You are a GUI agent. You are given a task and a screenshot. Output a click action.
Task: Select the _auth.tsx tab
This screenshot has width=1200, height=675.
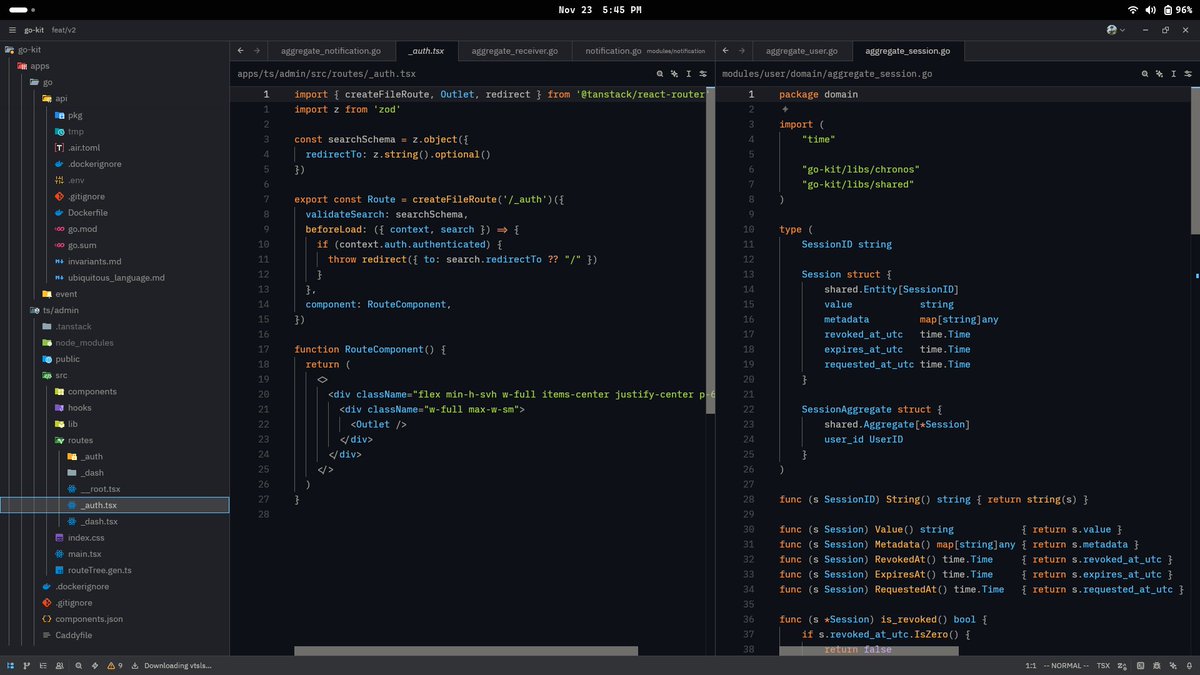click(426, 50)
